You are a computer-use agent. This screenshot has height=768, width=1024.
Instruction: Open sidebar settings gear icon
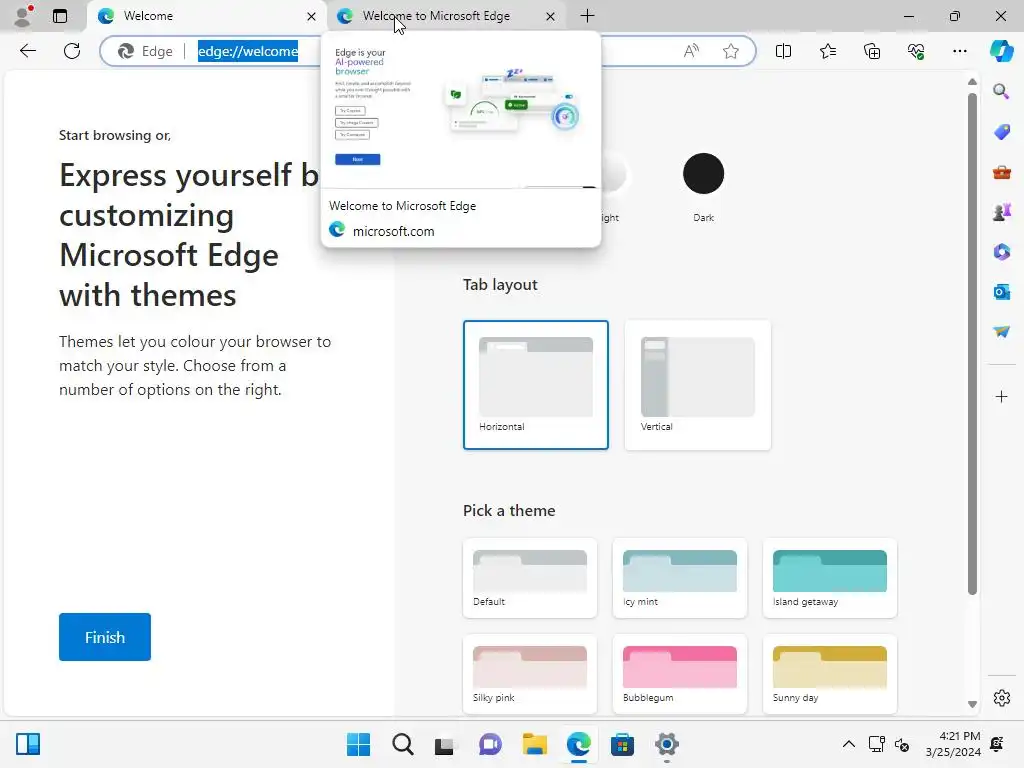[1001, 698]
